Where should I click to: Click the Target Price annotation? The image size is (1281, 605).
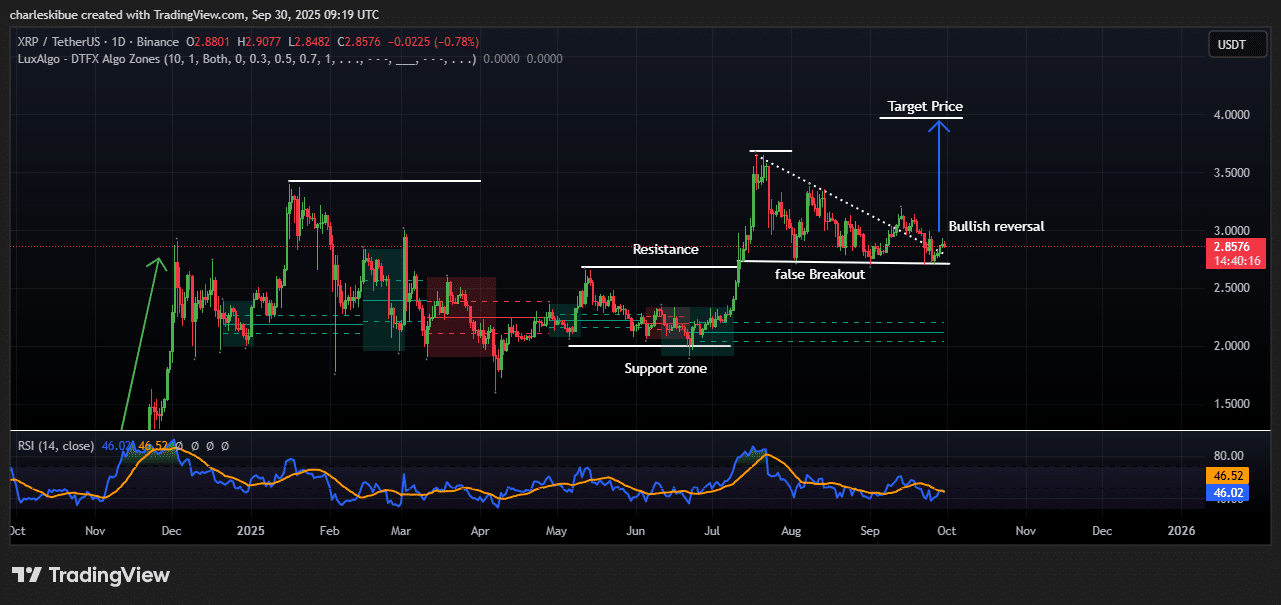tap(925, 106)
